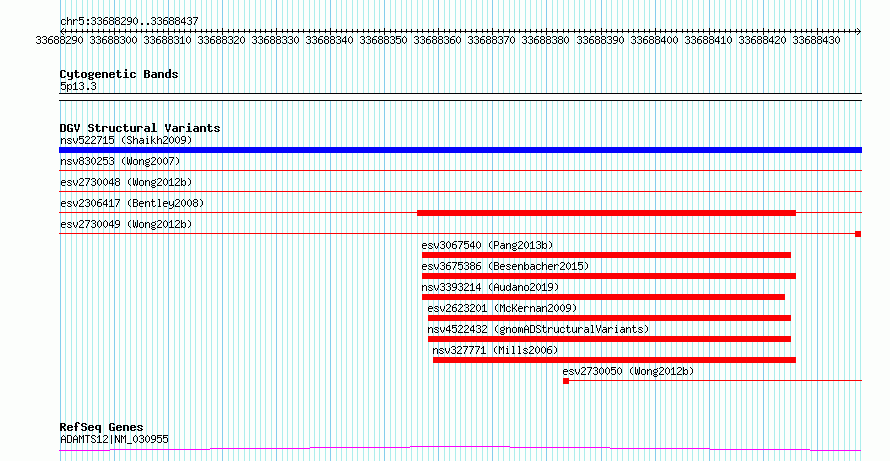Screen dimensions: 890x461
Task: Open variant nsv327771 (Mills2006) label
Action: point(495,350)
